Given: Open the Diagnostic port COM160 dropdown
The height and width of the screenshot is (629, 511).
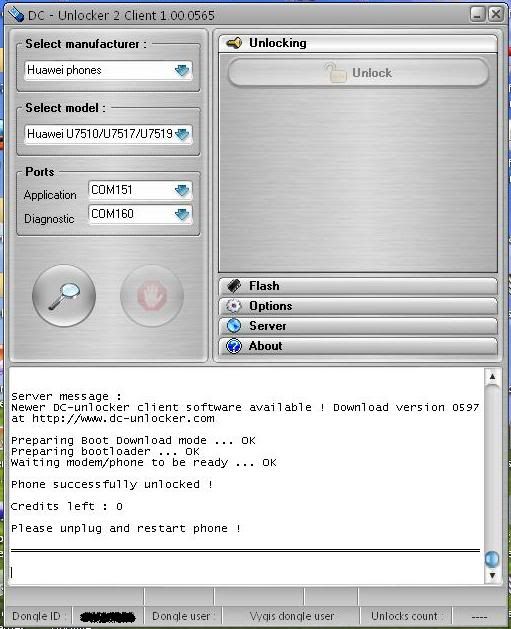Looking at the screenshot, I should coord(182,214).
